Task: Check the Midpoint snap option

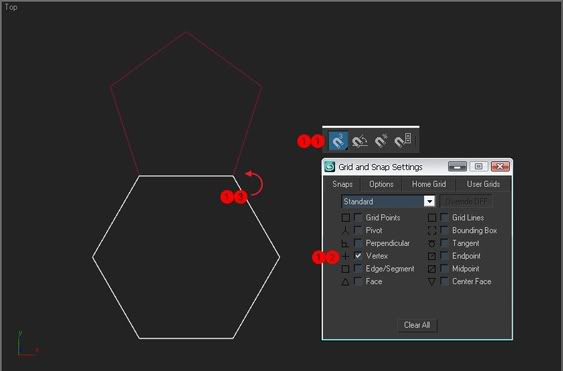Action: click(x=445, y=268)
